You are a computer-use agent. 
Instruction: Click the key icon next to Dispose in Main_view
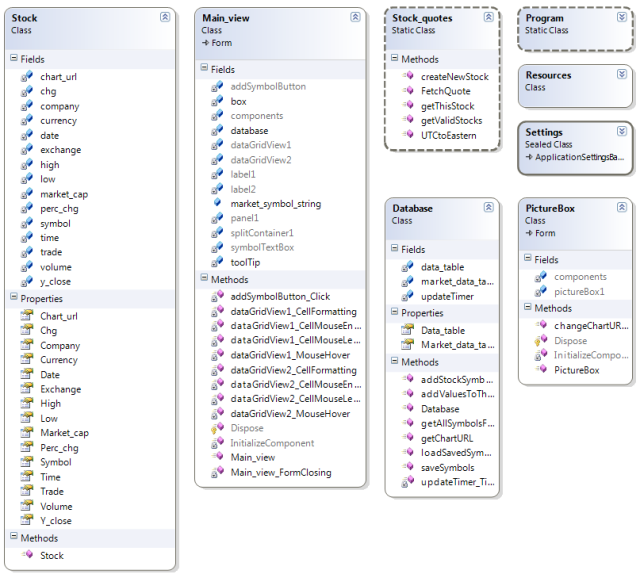coord(216,428)
